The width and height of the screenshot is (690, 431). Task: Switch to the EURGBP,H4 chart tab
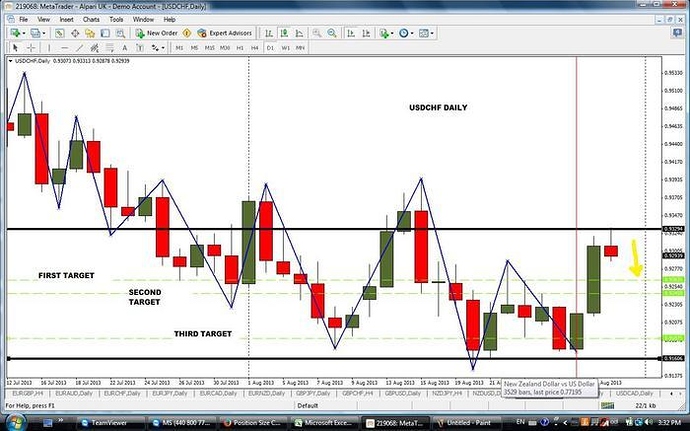[x=28, y=393]
